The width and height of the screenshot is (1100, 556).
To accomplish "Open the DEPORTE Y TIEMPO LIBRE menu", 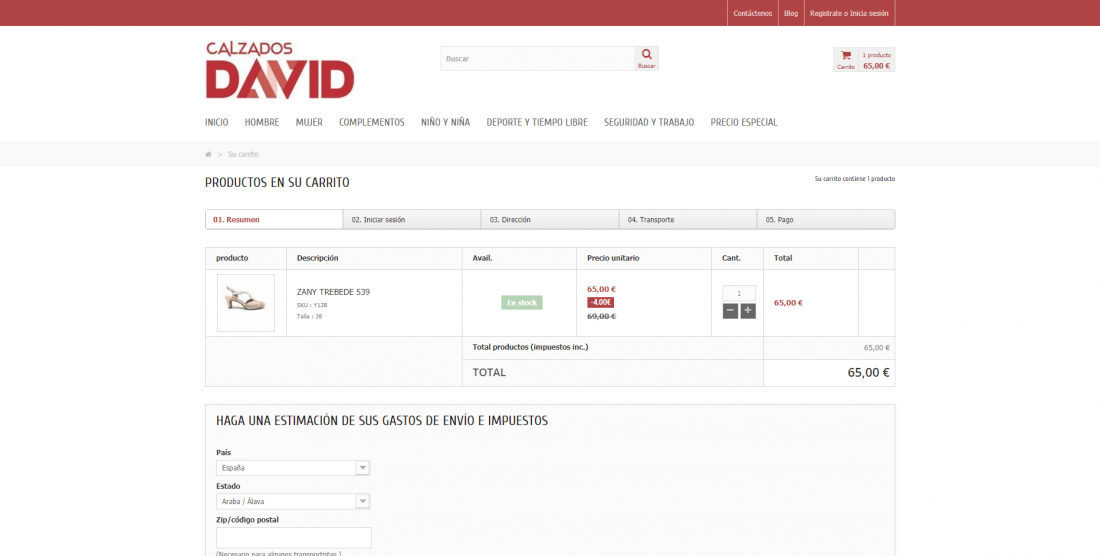I will click(x=537, y=122).
